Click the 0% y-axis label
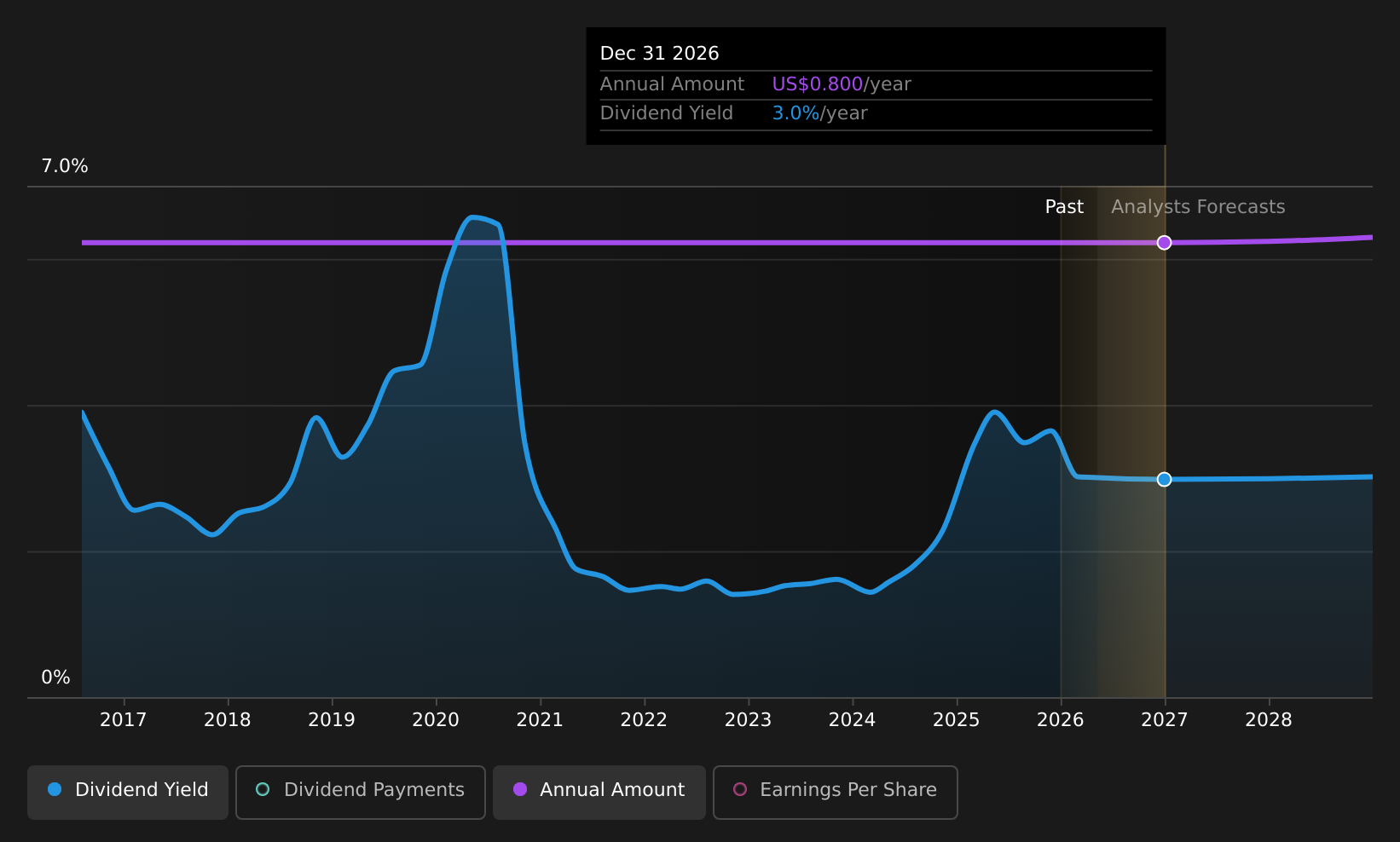 (56, 678)
